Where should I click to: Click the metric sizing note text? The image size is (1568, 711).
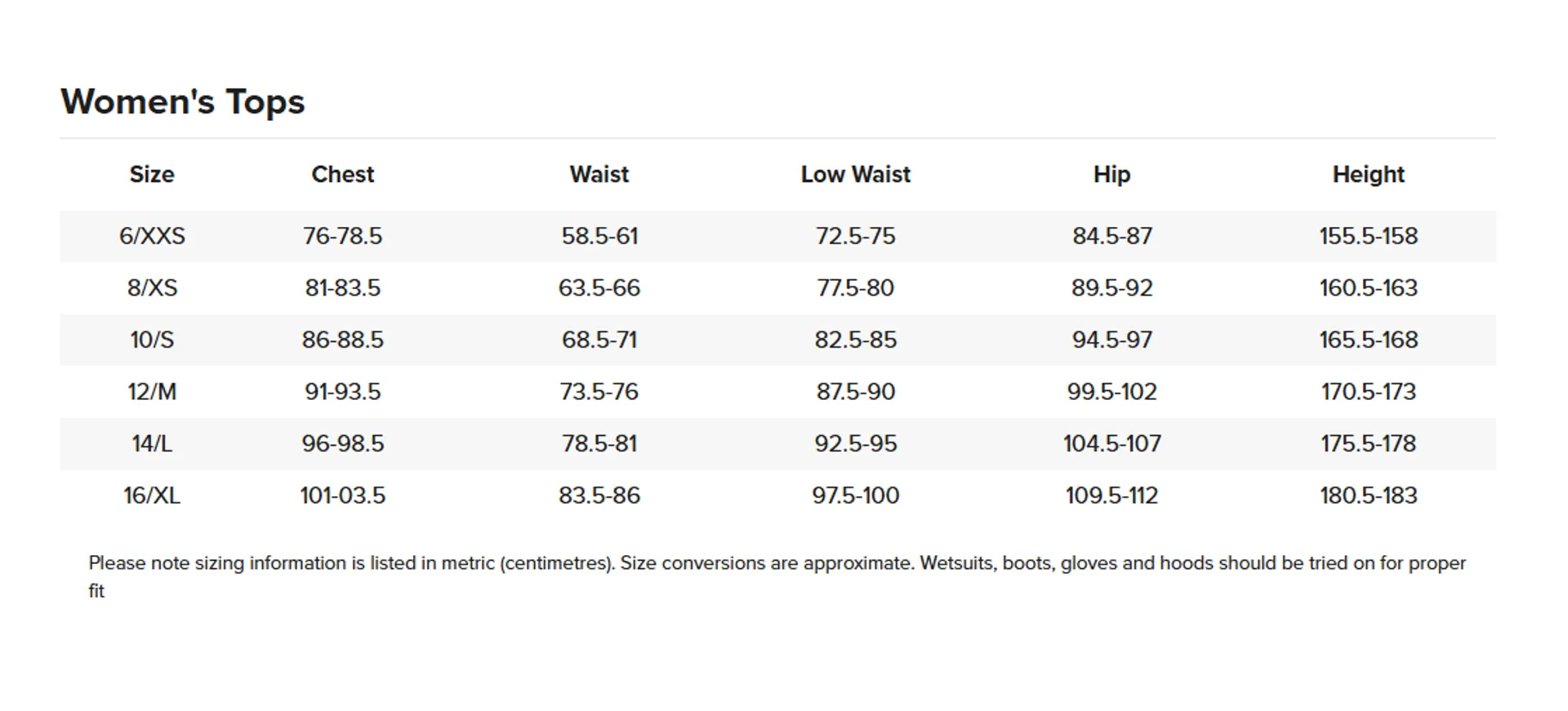pos(776,563)
